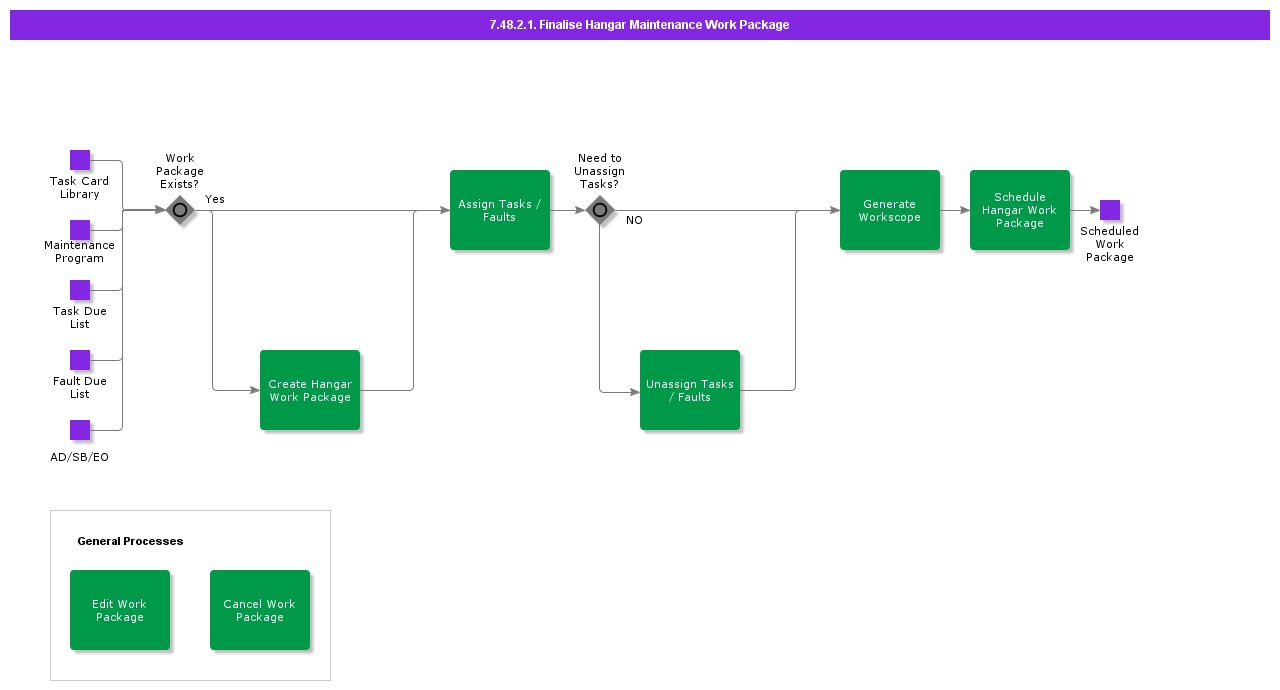Open the Generate Workscope step
Screen dimensions: 1280x690
click(x=890, y=210)
